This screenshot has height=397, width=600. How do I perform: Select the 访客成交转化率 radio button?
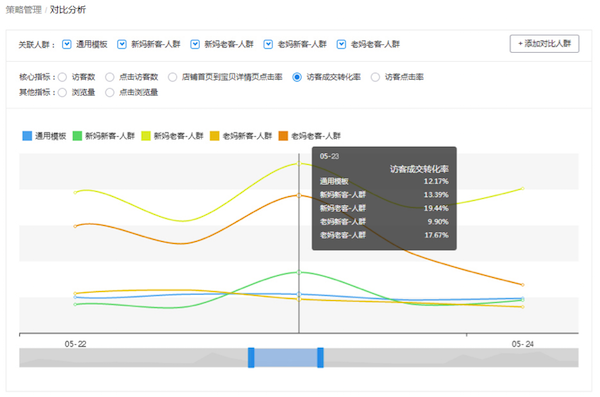click(x=297, y=77)
